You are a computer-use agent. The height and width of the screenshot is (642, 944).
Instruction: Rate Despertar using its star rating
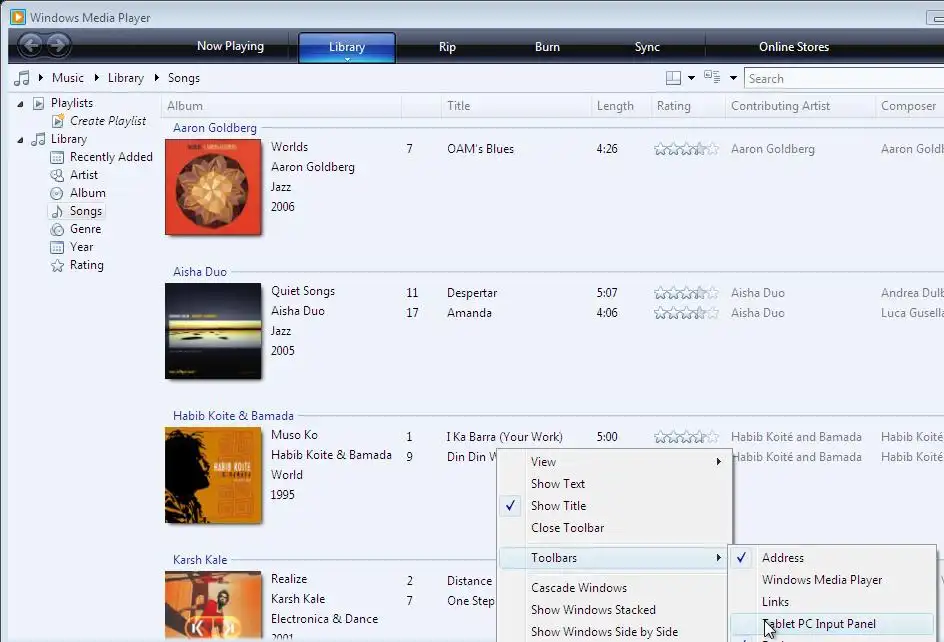click(x=686, y=293)
